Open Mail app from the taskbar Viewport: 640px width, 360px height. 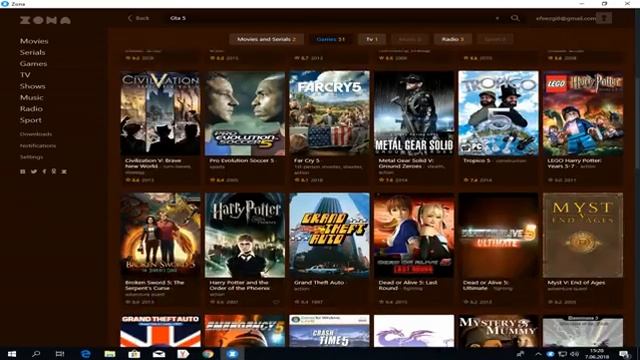[x=159, y=354]
